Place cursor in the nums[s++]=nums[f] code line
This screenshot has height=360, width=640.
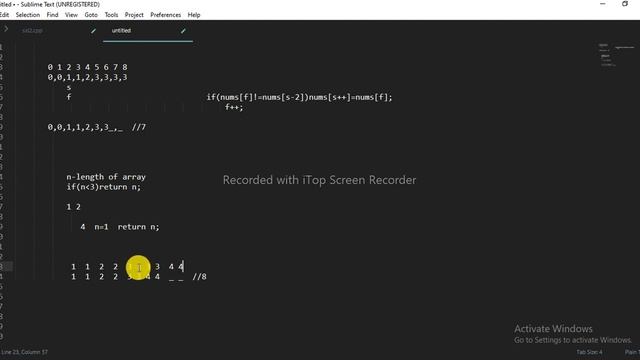[299, 97]
